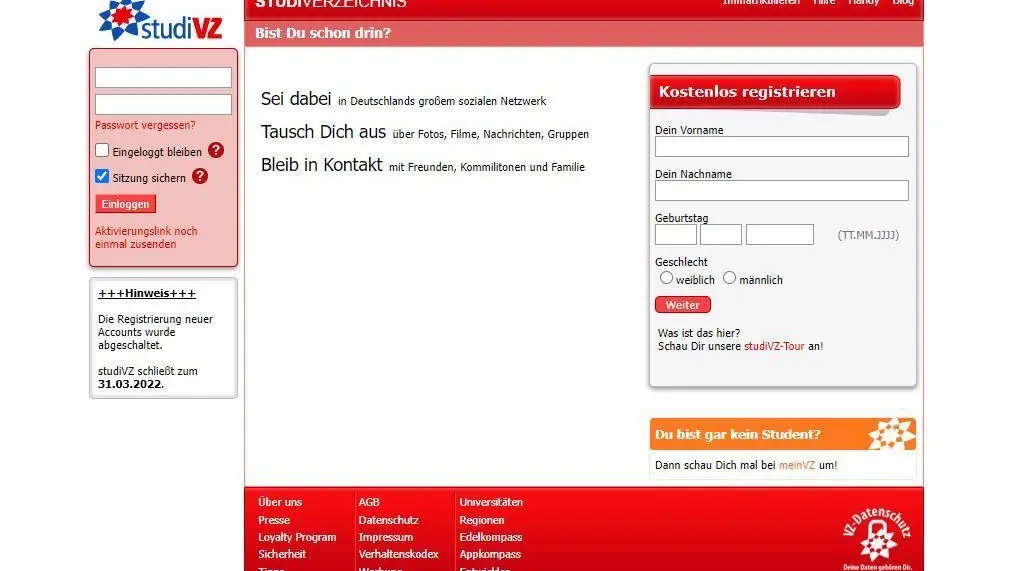This screenshot has height=571, width=1015.
Task: Open the Impressum footer link
Action: click(x=385, y=537)
